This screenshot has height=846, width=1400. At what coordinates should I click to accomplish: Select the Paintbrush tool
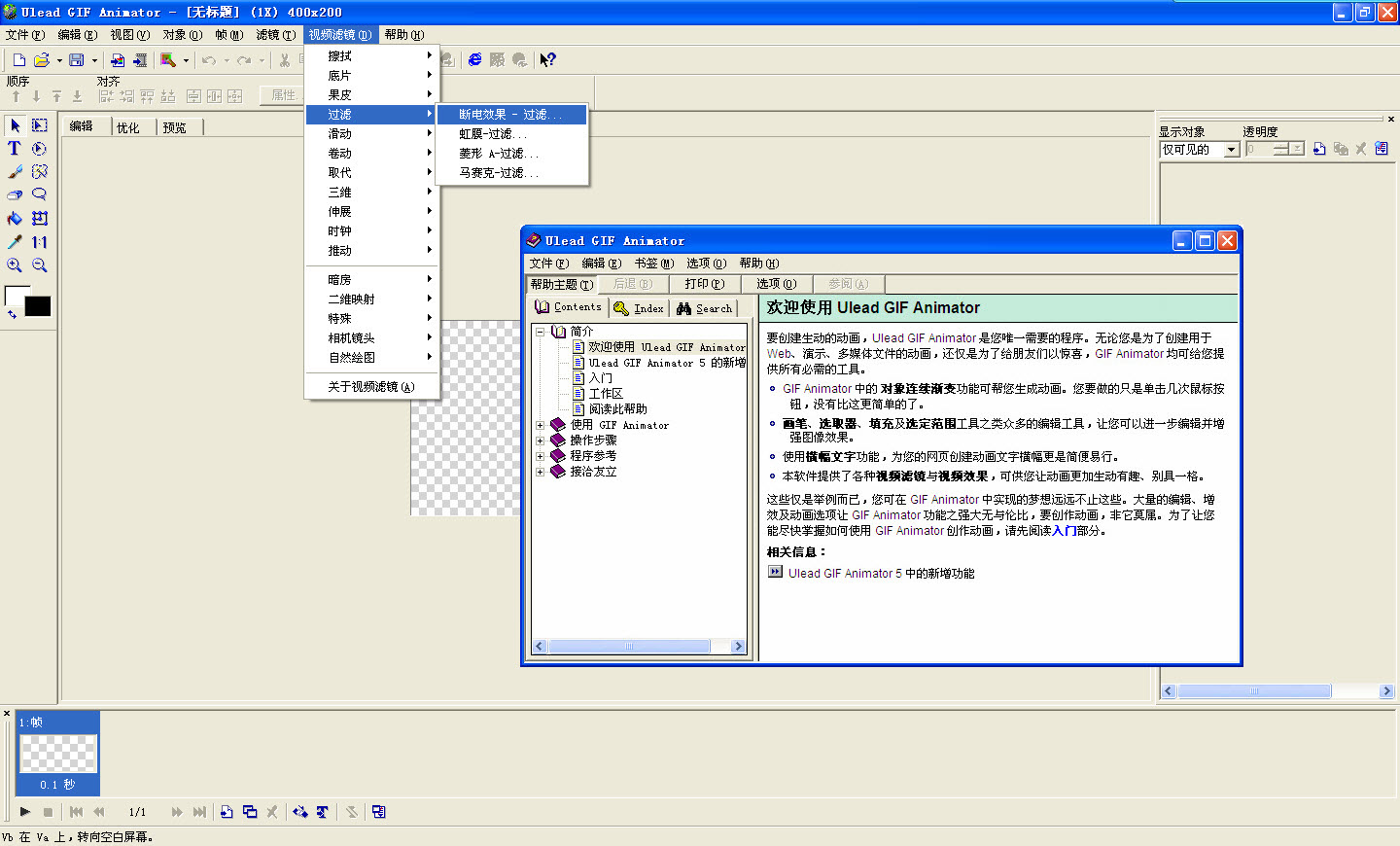[15, 171]
